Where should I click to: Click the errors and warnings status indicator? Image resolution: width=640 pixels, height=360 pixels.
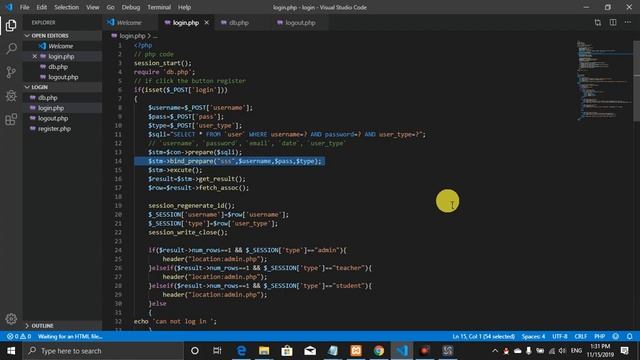tap(19, 336)
